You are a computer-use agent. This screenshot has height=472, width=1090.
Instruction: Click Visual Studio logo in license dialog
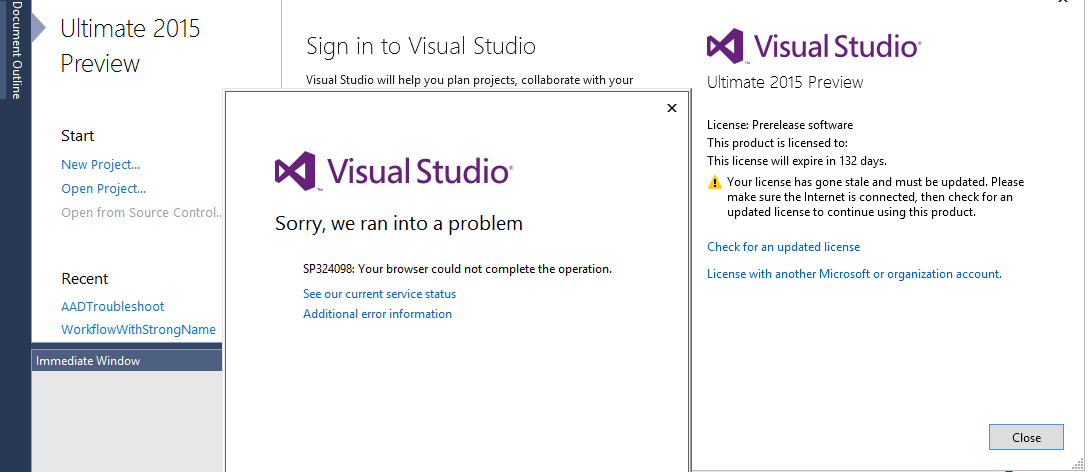(x=814, y=47)
